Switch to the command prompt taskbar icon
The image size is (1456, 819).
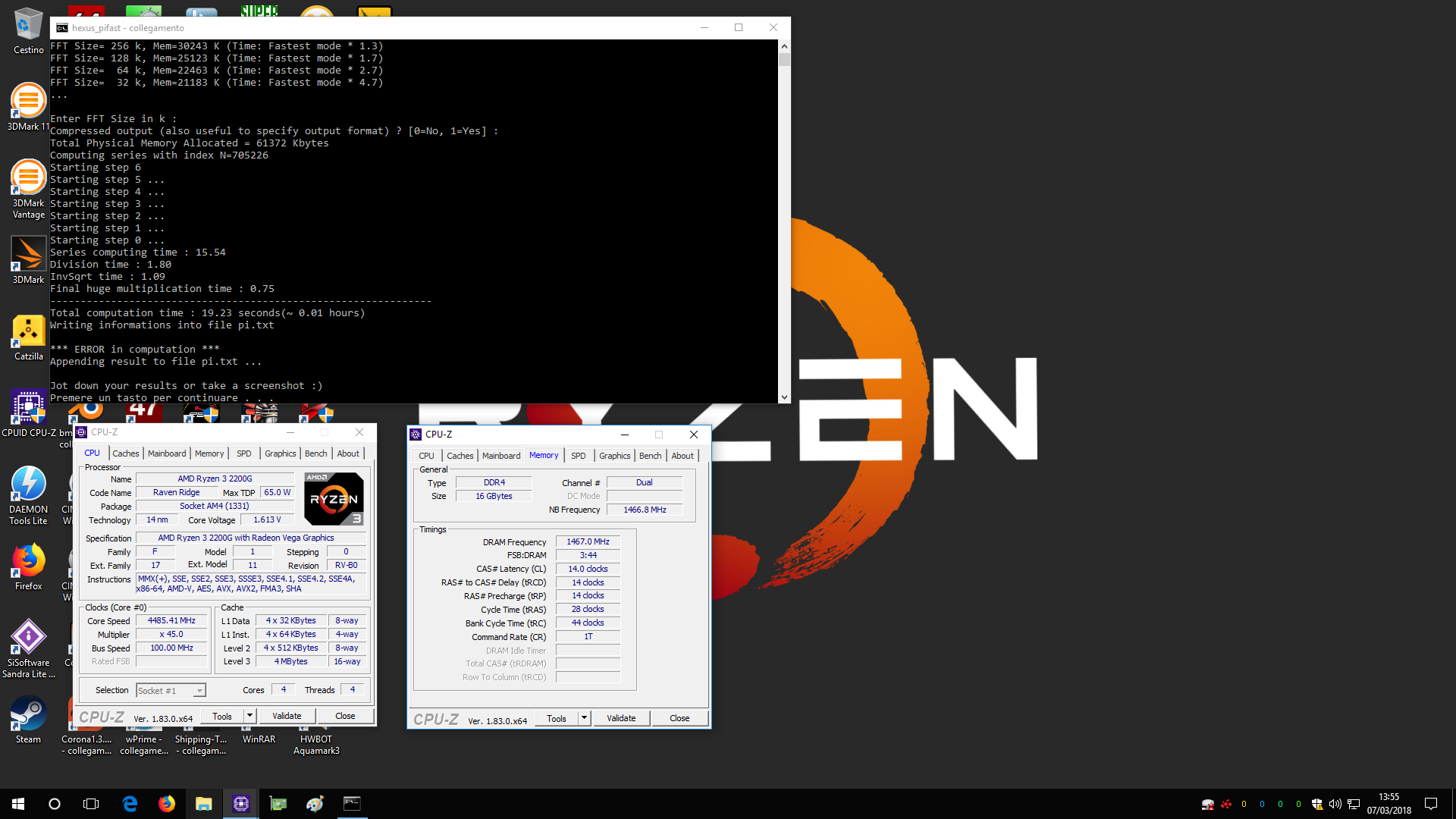(352, 804)
